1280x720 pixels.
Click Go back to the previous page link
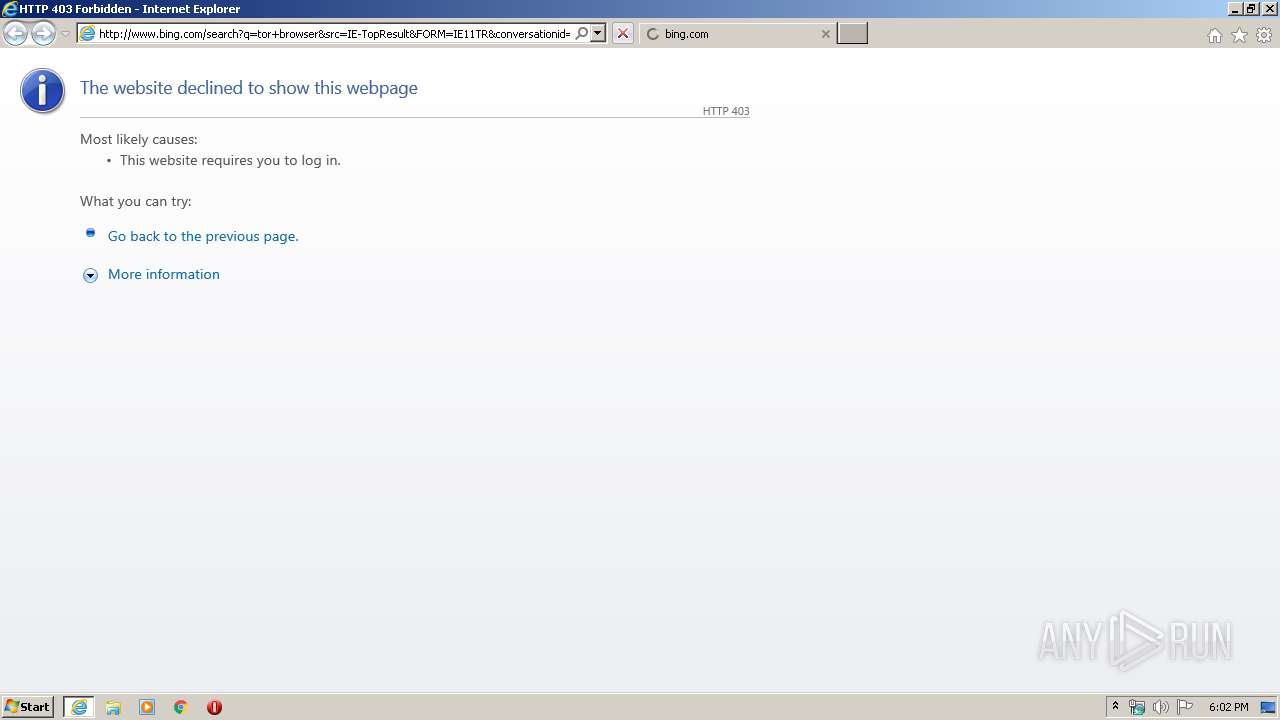click(203, 236)
